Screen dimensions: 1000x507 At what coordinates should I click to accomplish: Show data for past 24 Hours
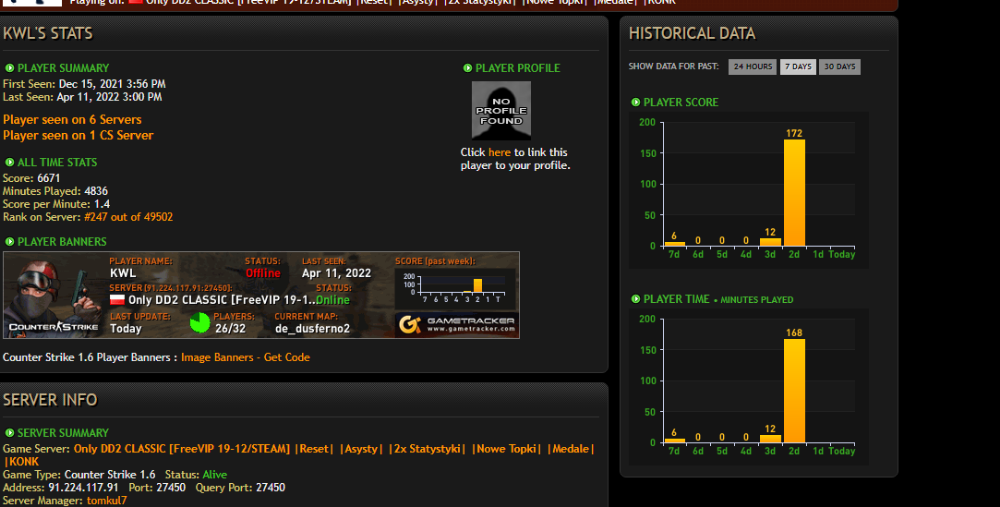(753, 67)
